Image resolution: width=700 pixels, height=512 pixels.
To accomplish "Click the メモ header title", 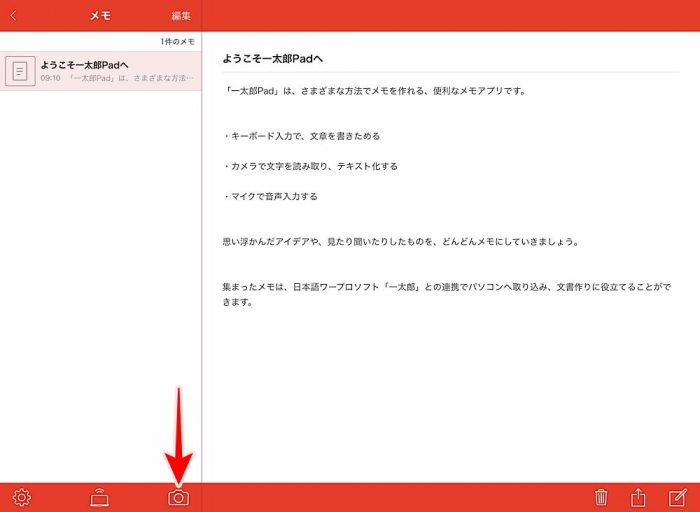I will (x=100, y=16).
